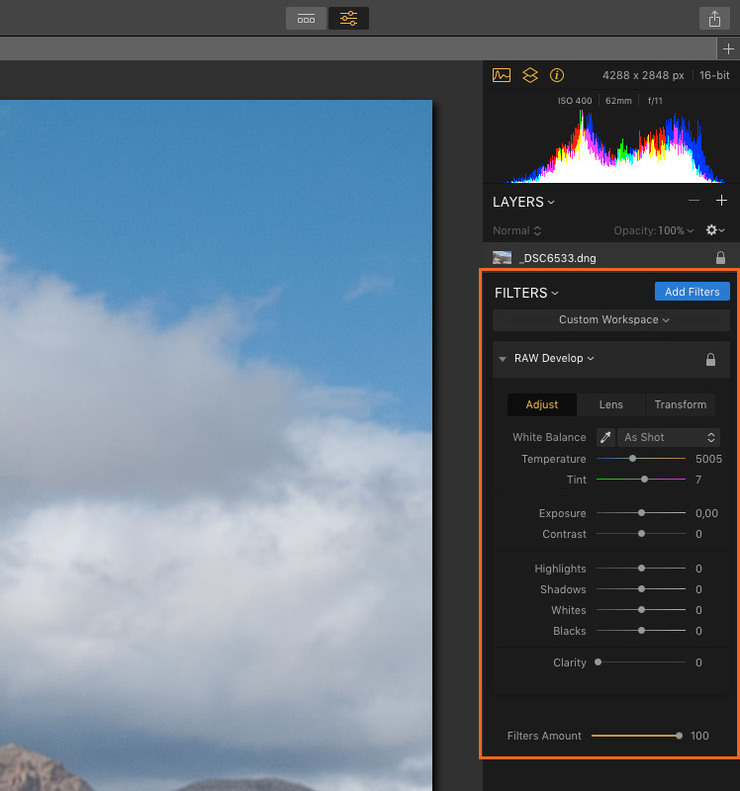Open the layer settings gear menu

click(x=714, y=230)
